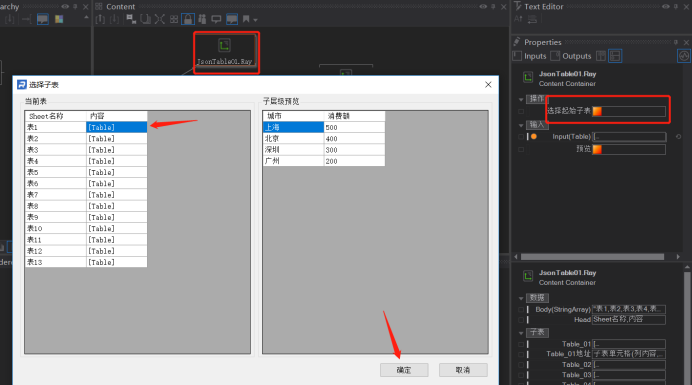The image size is (692, 385).
Task: Toggle the lock icon in Content toolbar
Action: click(x=188, y=19)
